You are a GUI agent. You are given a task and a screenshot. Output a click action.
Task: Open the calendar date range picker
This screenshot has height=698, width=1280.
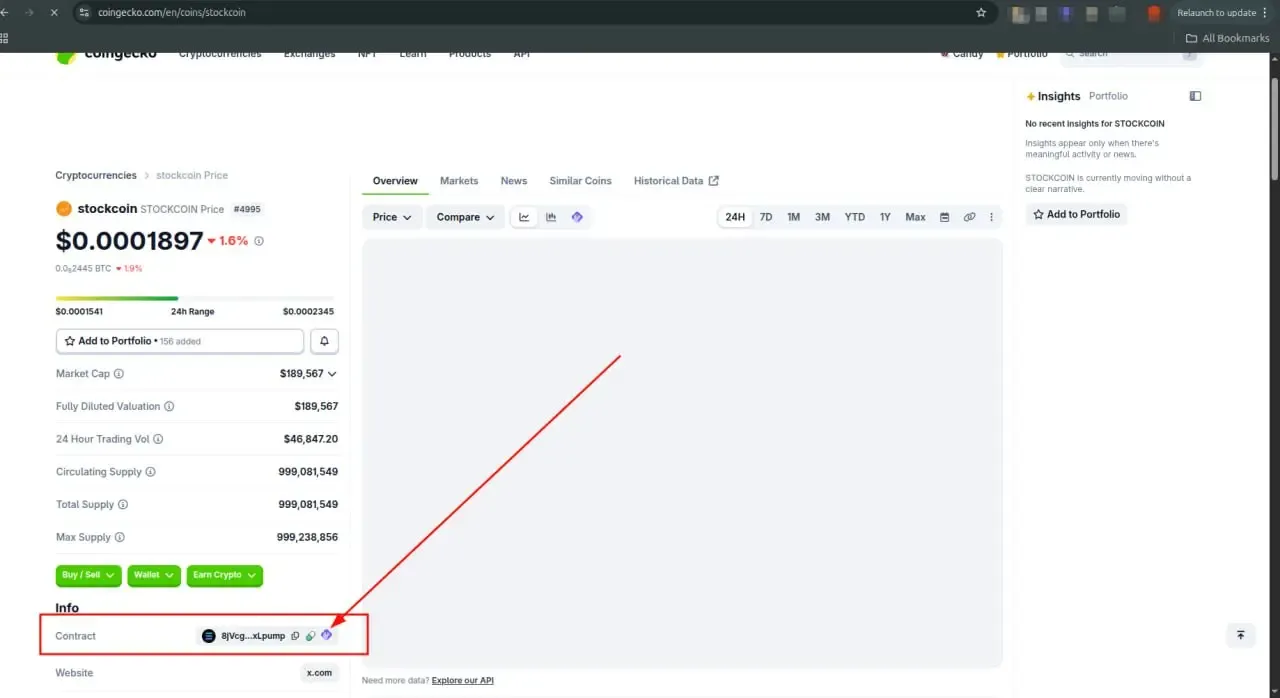click(944, 217)
